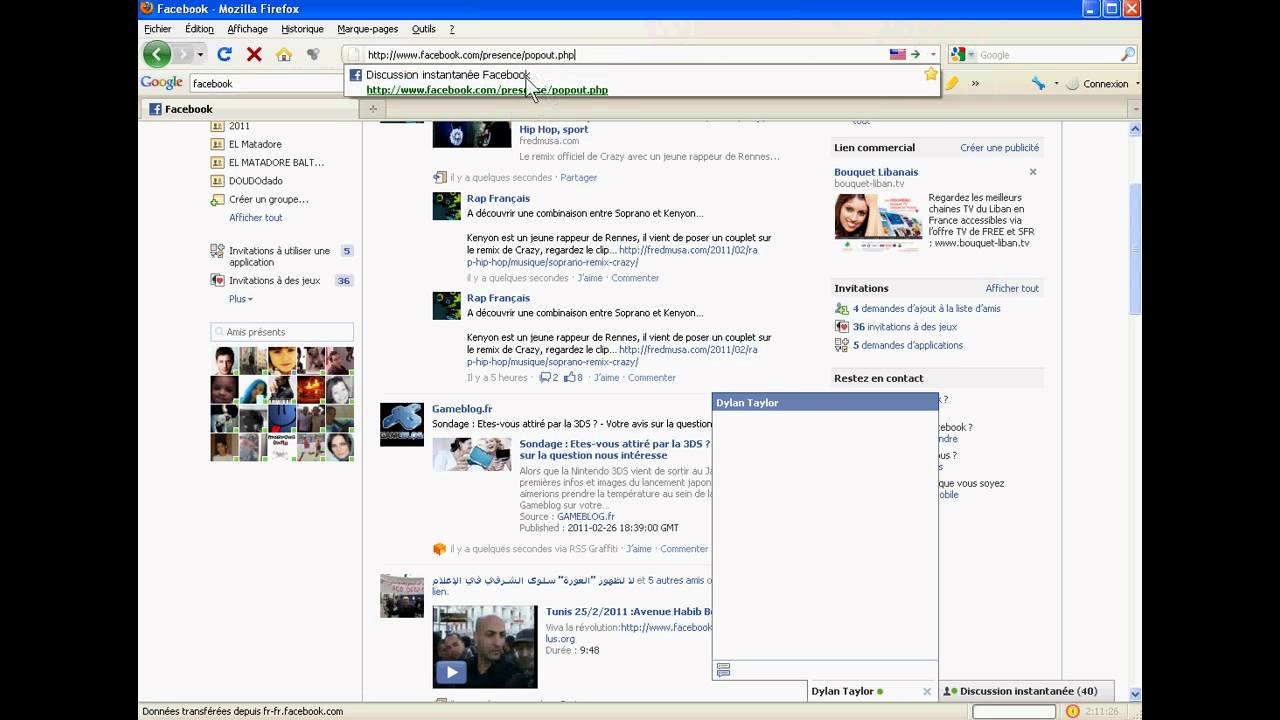Click the search magnifier in Firefox search box
Viewport: 1280px width, 720px height.
(1128, 55)
